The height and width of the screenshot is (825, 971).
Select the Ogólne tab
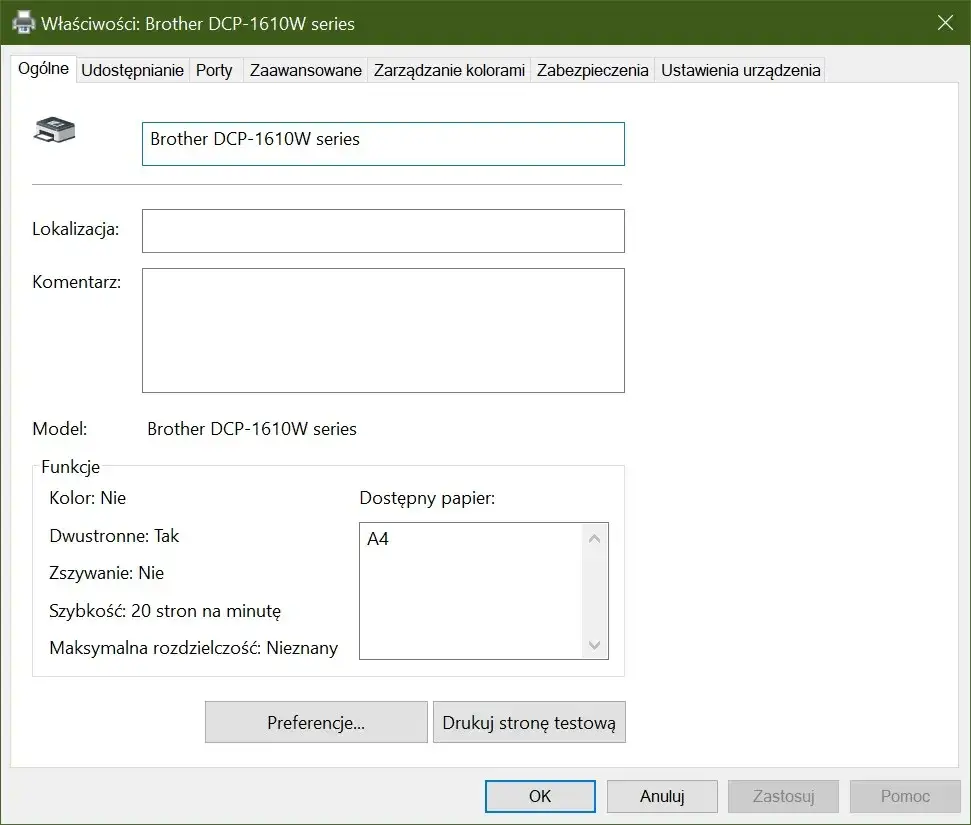pos(44,69)
